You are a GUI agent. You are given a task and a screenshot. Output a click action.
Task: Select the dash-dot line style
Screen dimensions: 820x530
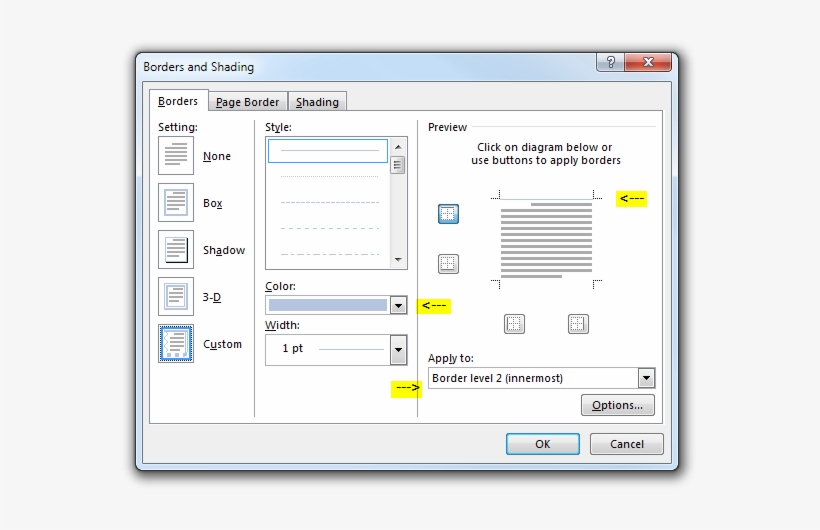(329, 255)
